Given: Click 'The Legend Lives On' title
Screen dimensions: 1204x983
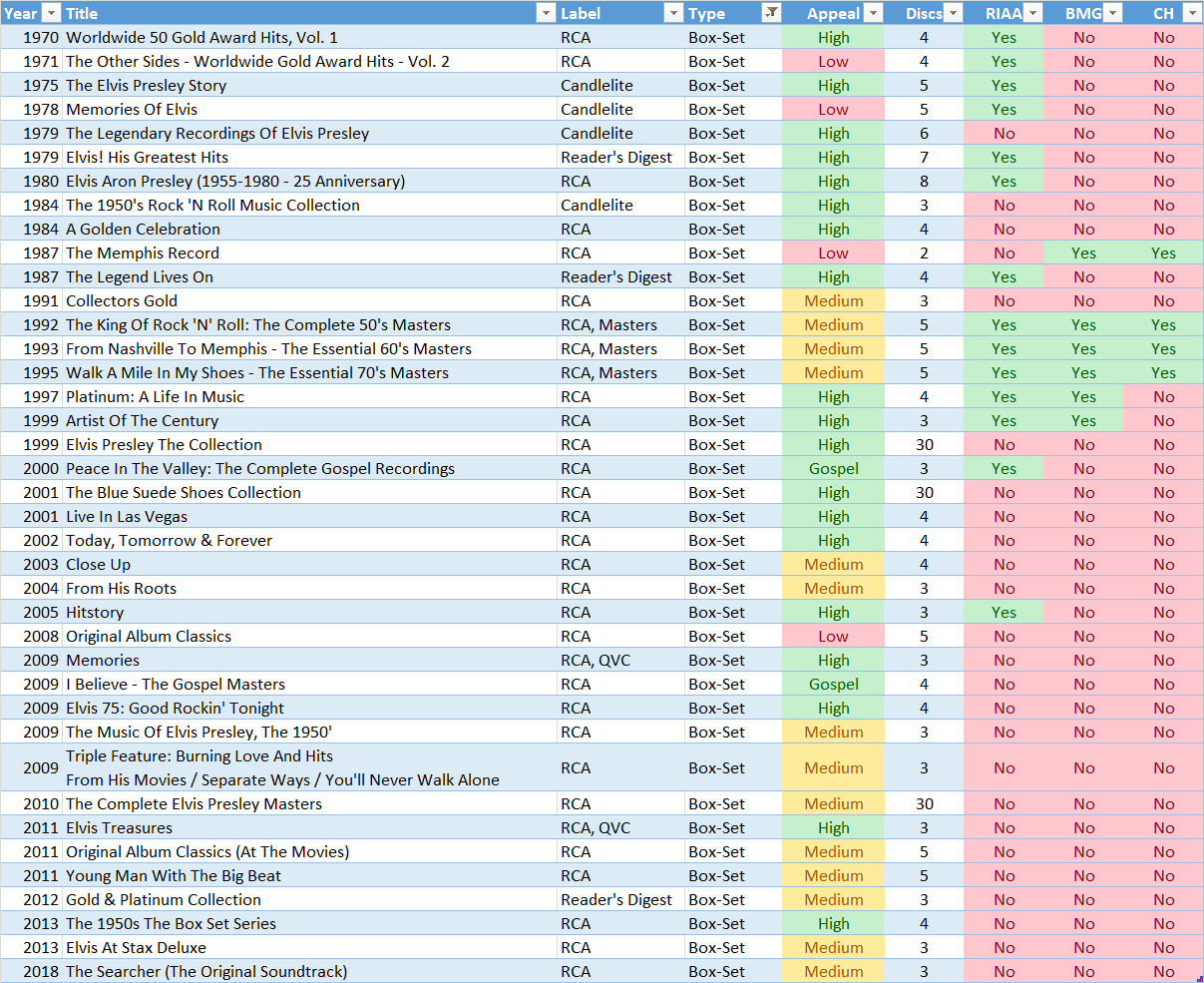Looking at the screenshot, I should click(140, 276).
